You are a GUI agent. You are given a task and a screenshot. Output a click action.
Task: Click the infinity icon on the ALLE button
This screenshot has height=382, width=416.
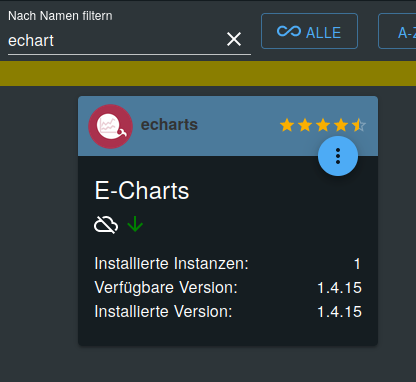(289, 31)
